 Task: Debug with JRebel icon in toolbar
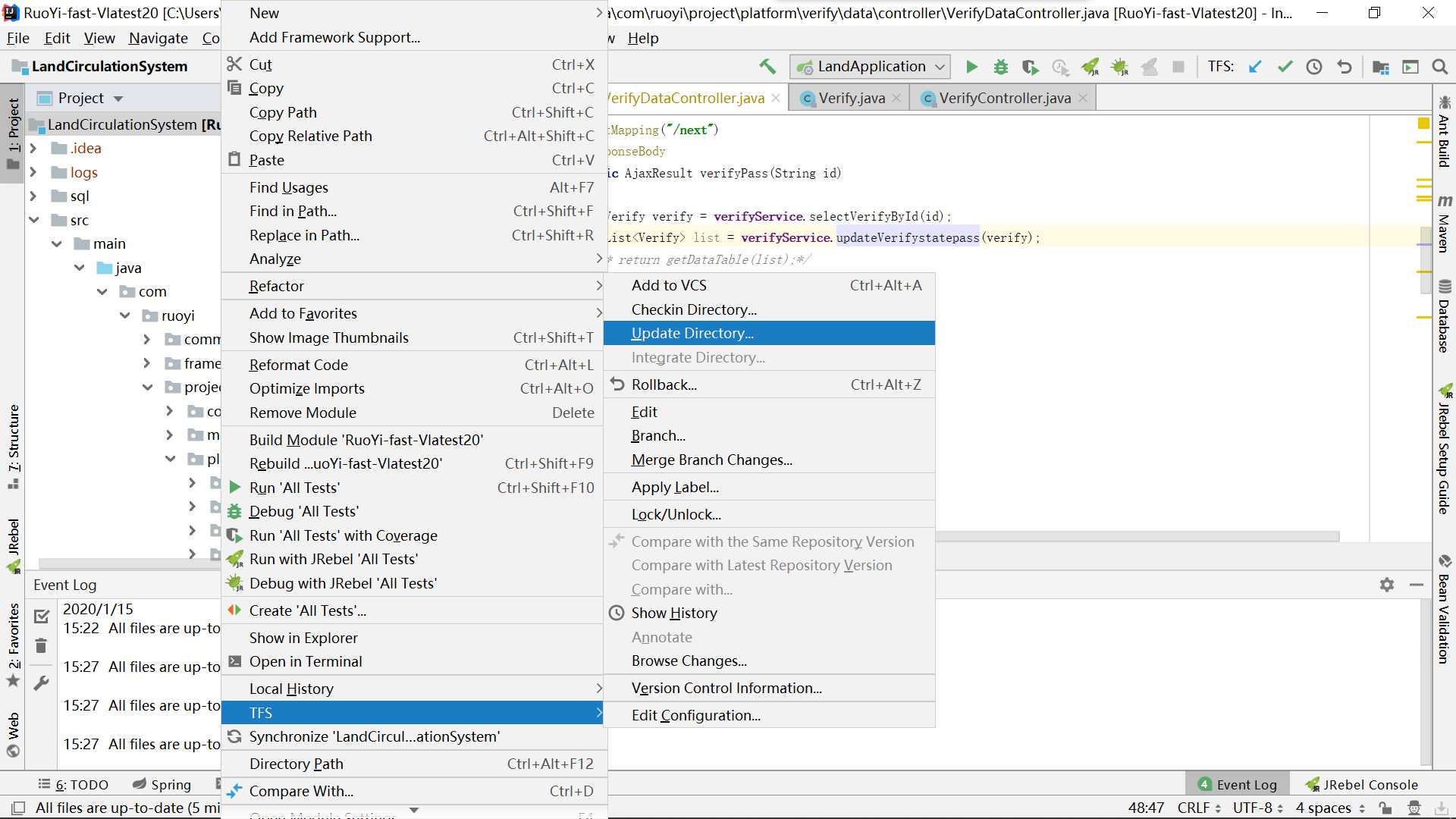click(1120, 67)
